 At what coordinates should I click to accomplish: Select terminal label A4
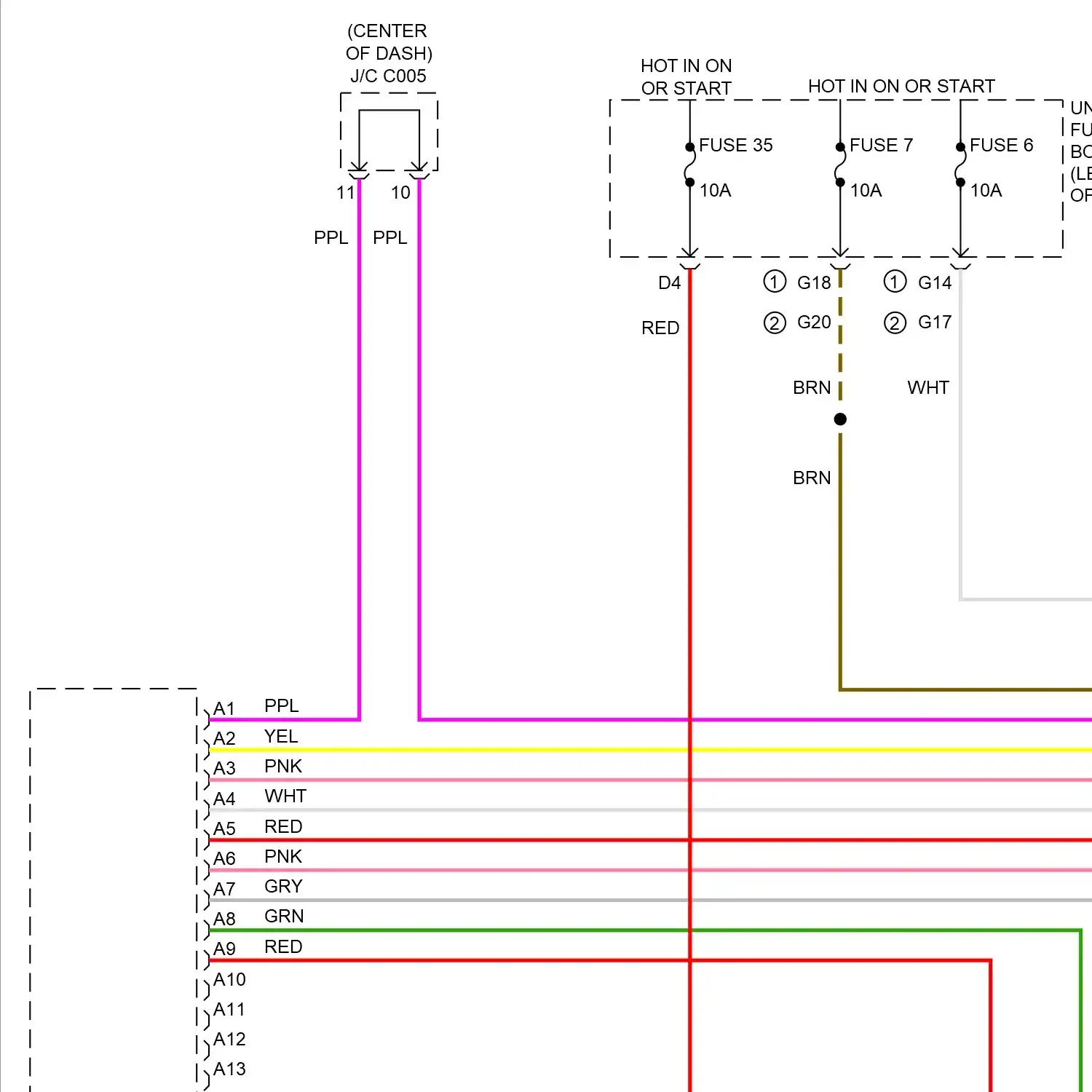(x=224, y=799)
